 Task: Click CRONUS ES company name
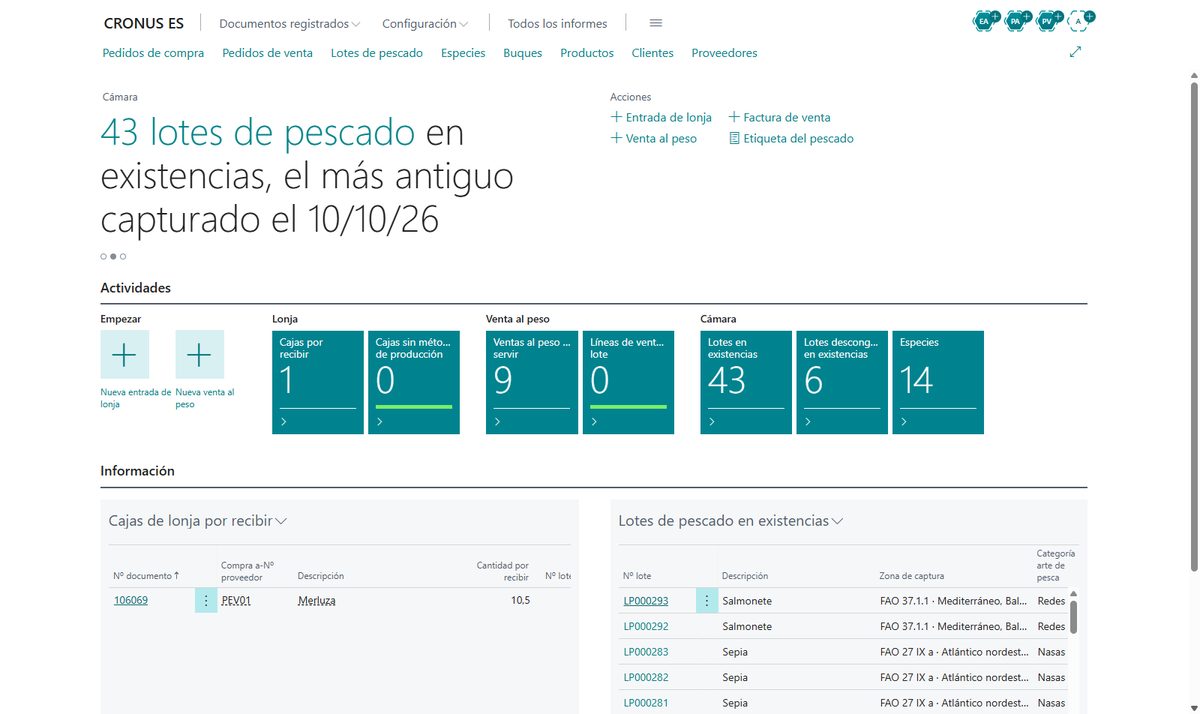[144, 23]
